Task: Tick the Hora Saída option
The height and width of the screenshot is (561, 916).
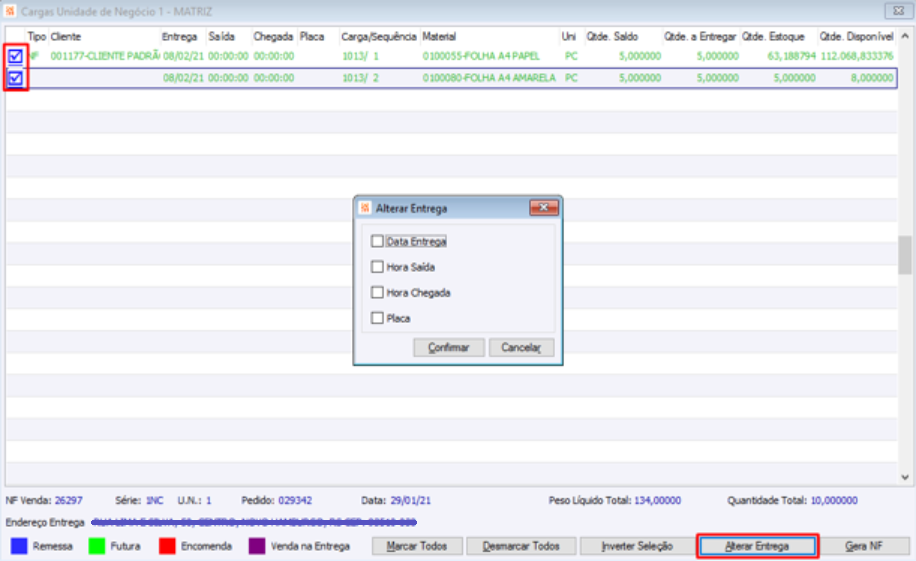Action: click(x=377, y=267)
